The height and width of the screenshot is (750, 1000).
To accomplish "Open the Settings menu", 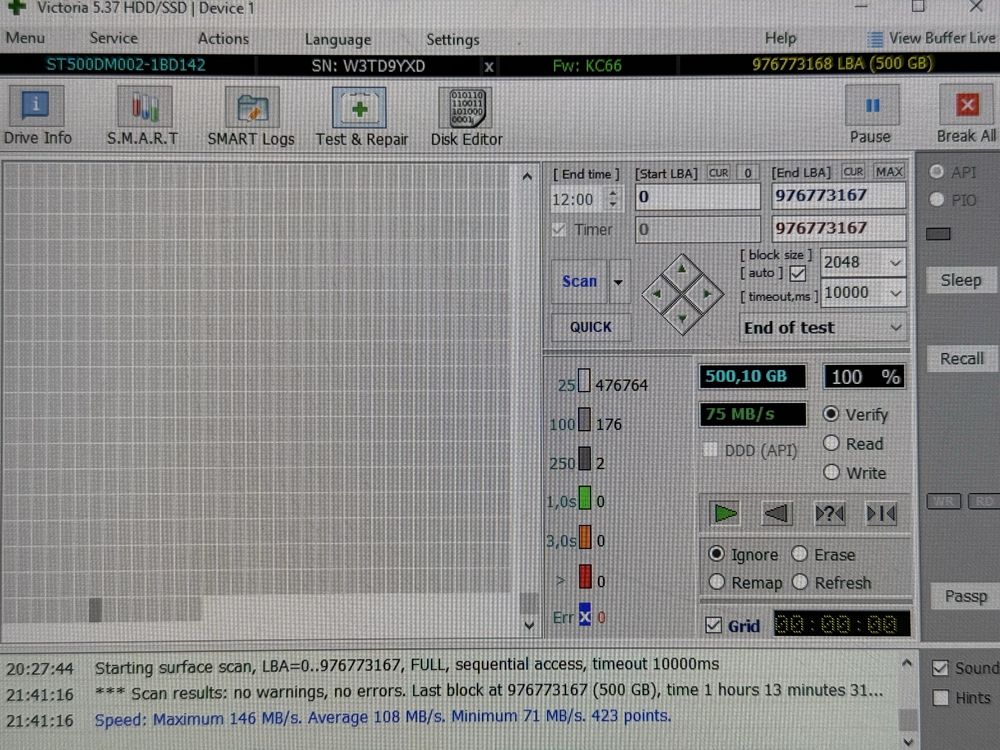I will (x=452, y=40).
